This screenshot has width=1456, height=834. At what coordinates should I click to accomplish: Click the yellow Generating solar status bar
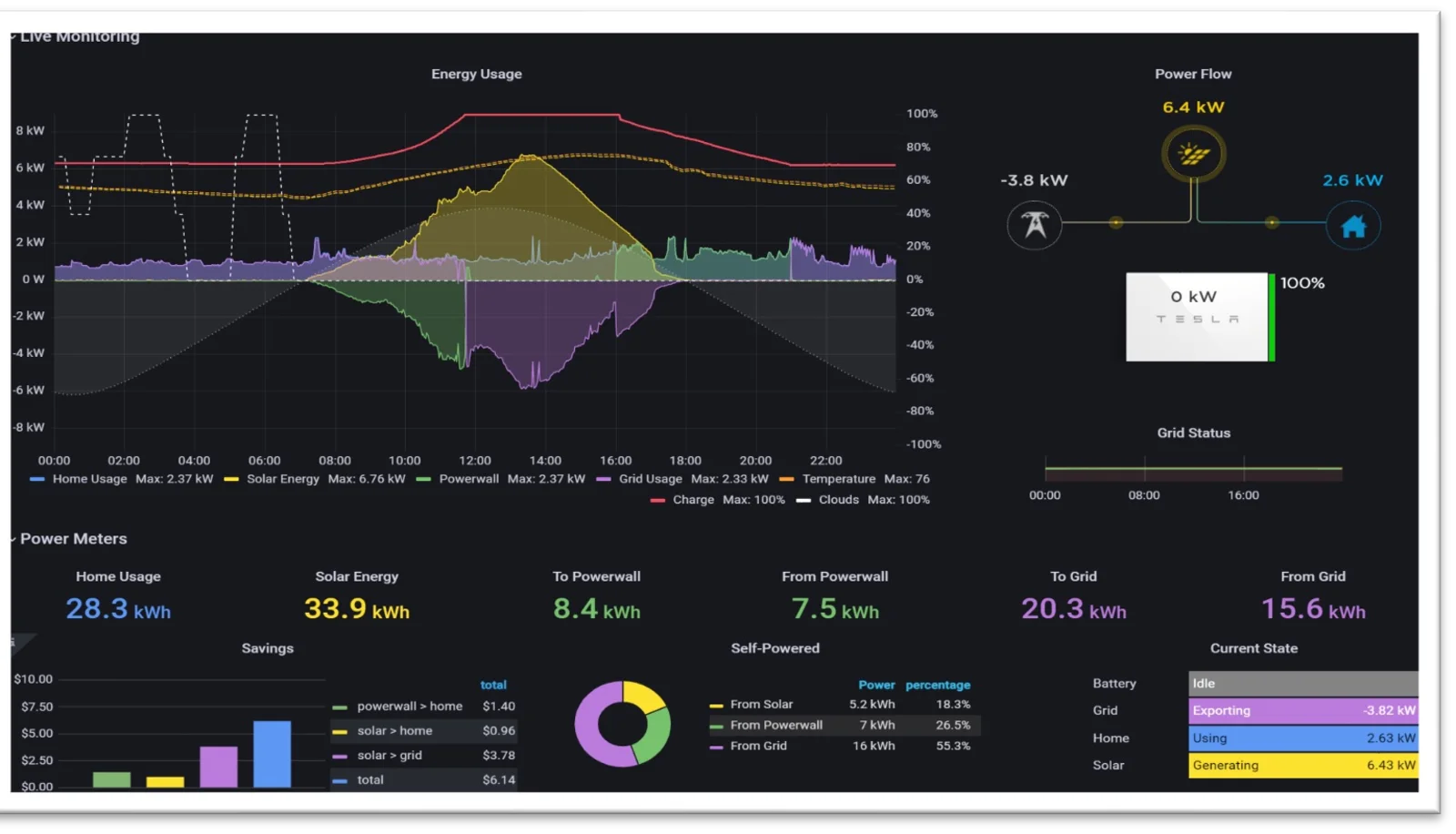1303,766
